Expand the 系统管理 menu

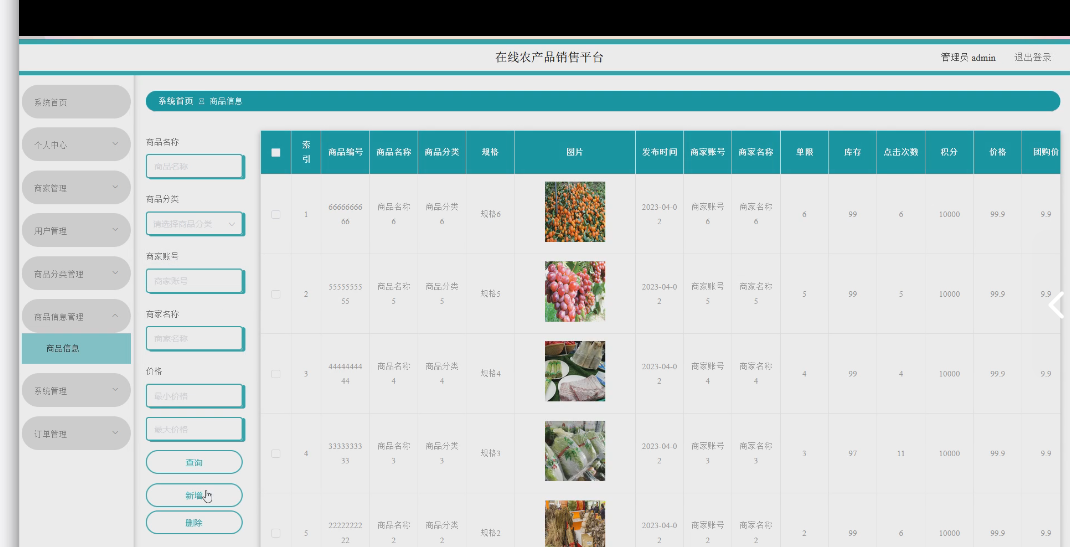[76, 391]
